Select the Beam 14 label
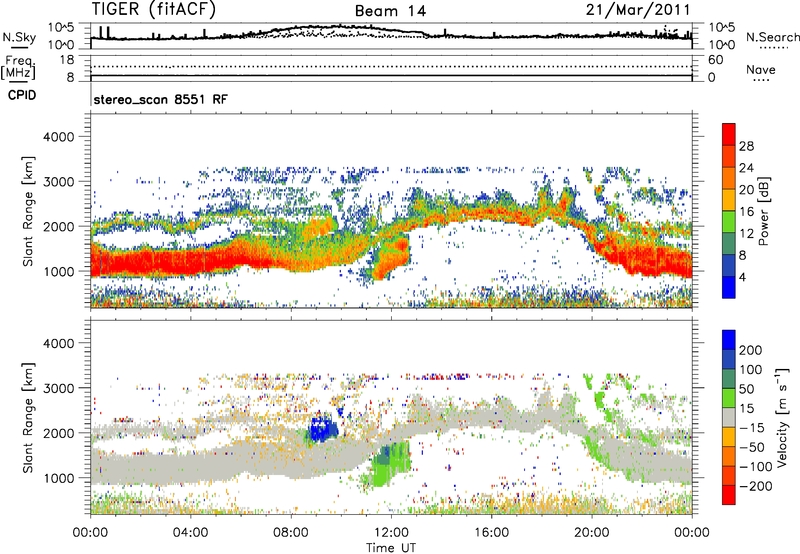The width and height of the screenshot is (800, 554). (x=390, y=11)
